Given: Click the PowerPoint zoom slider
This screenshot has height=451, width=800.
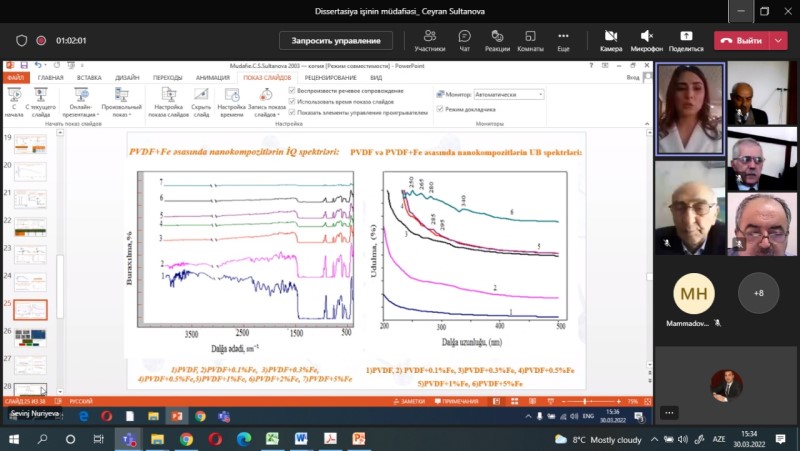Looking at the screenshot, I should point(591,402).
